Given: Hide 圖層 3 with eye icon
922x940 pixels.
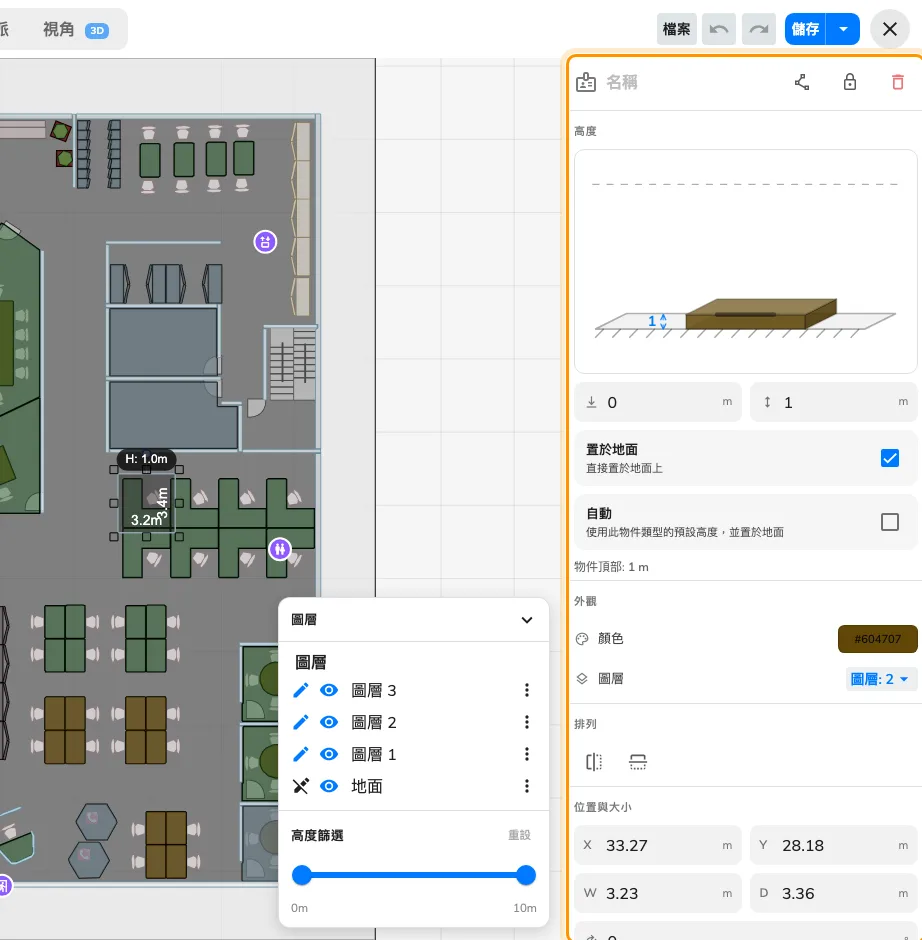Looking at the screenshot, I should (x=329, y=690).
